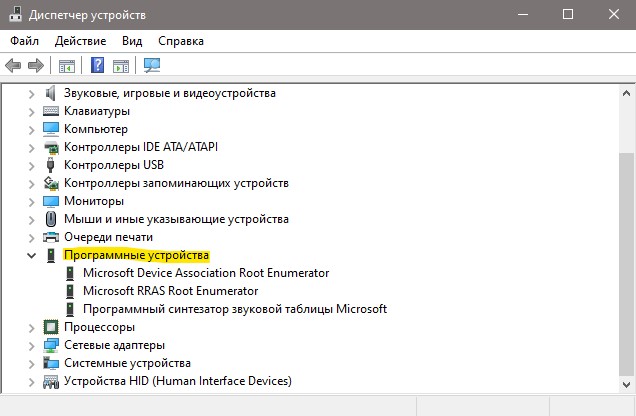The image size is (636, 416).
Task: Open the Вид menu
Action: click(132, 41)
